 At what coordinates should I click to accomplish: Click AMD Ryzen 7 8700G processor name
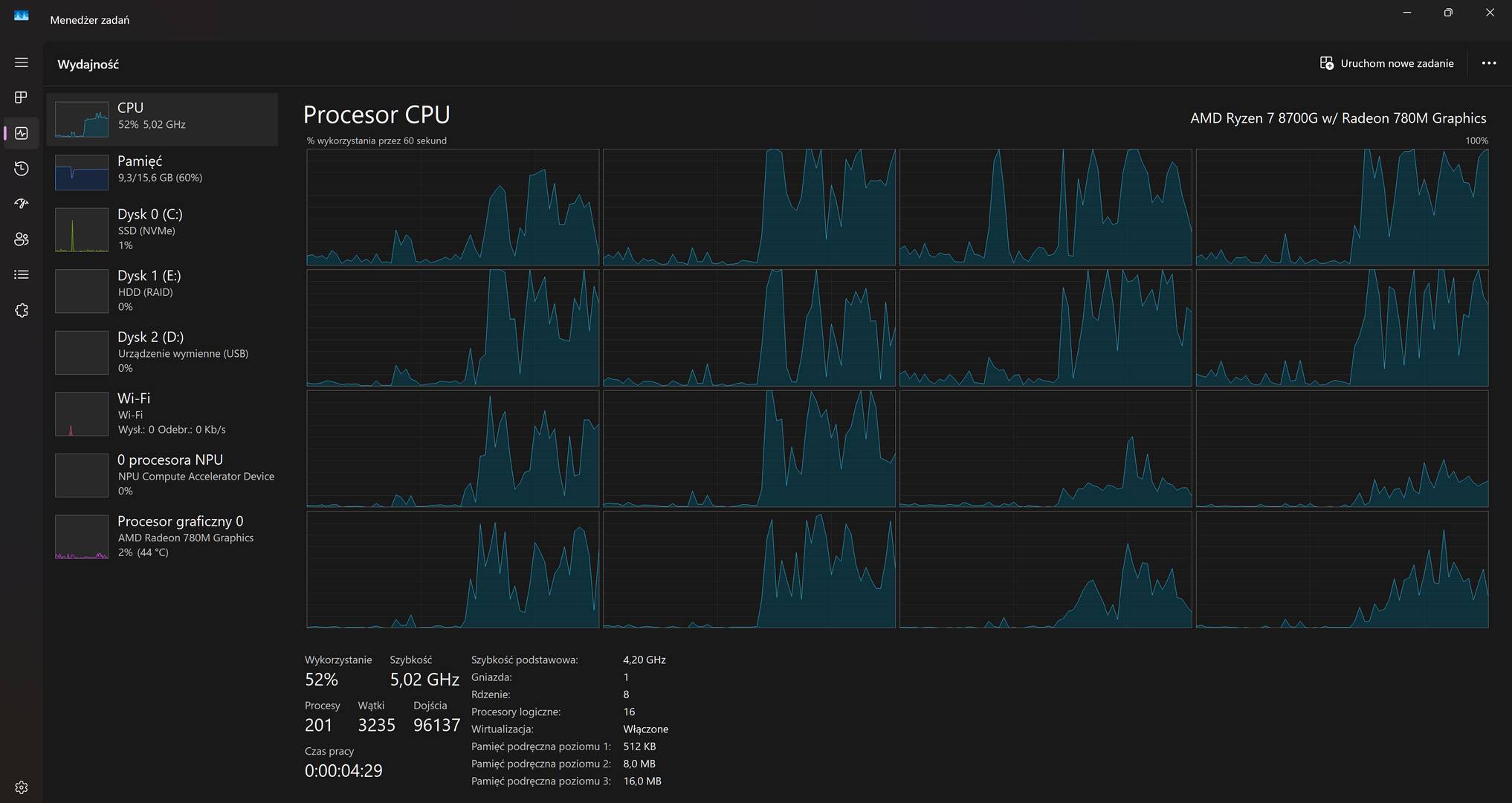coord(1338,118)
